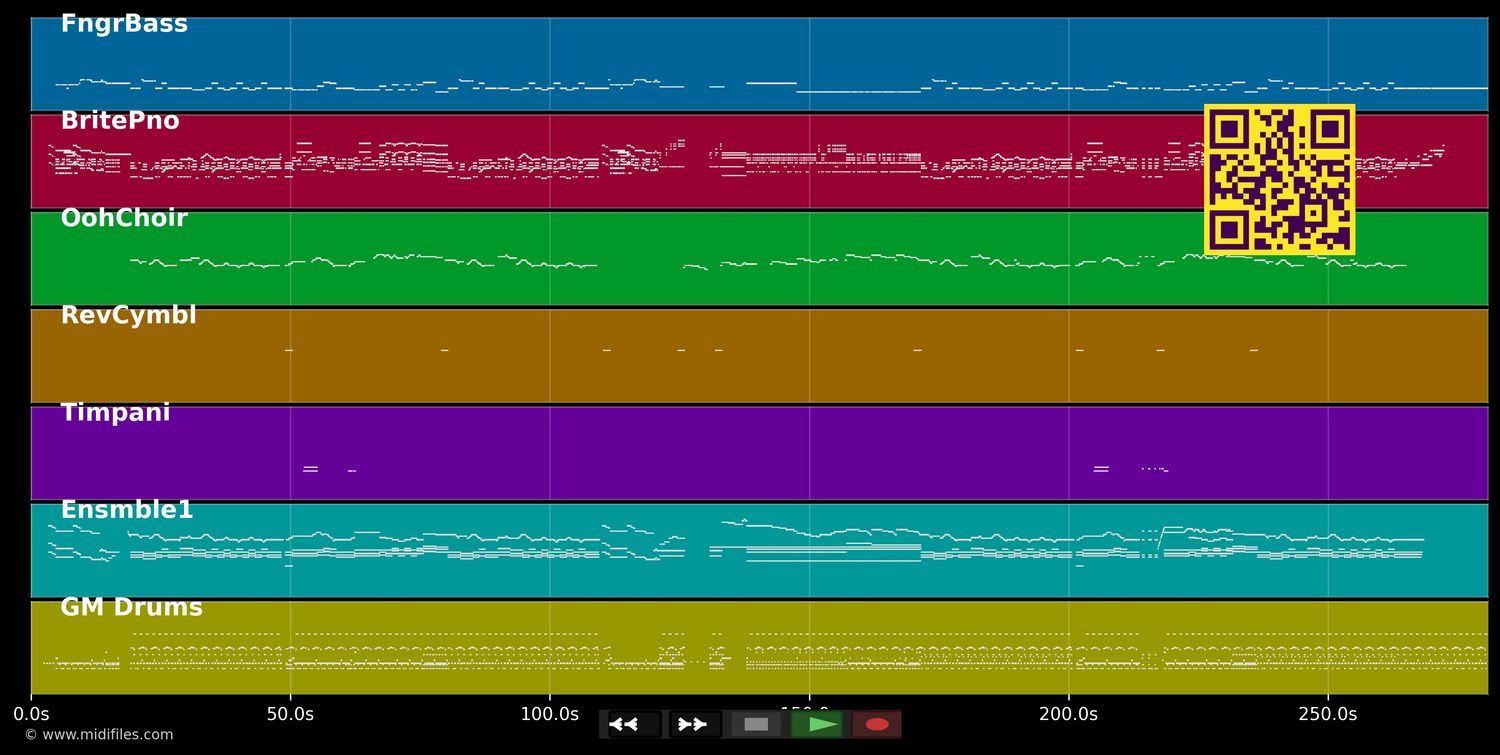Jump to the 100.0s time label

pos(550,714)
